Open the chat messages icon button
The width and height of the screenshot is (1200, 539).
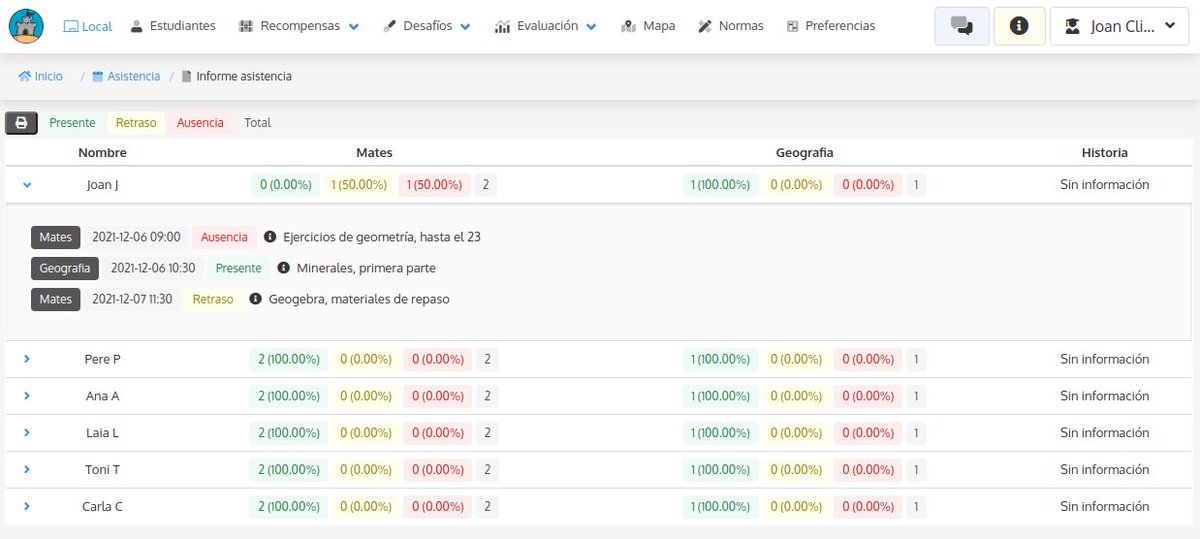click(962, 26)
